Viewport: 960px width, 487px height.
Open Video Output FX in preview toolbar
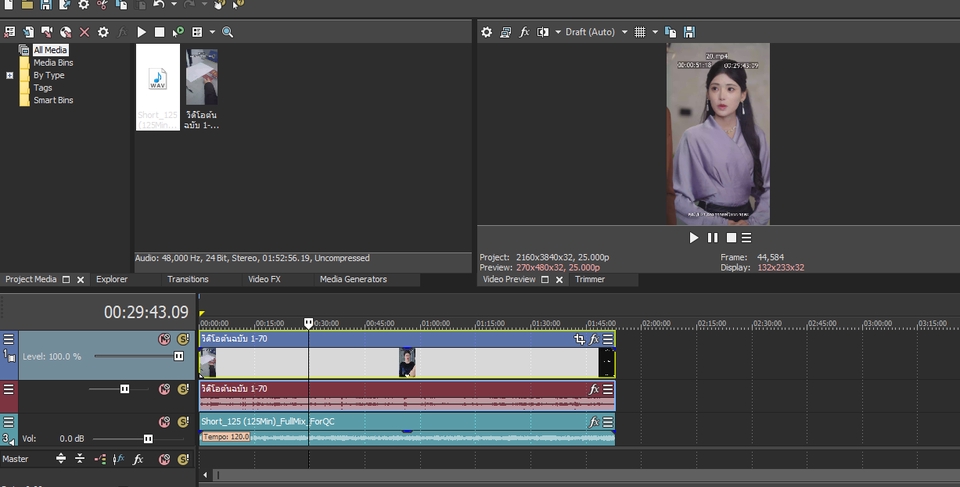(524, 32)
